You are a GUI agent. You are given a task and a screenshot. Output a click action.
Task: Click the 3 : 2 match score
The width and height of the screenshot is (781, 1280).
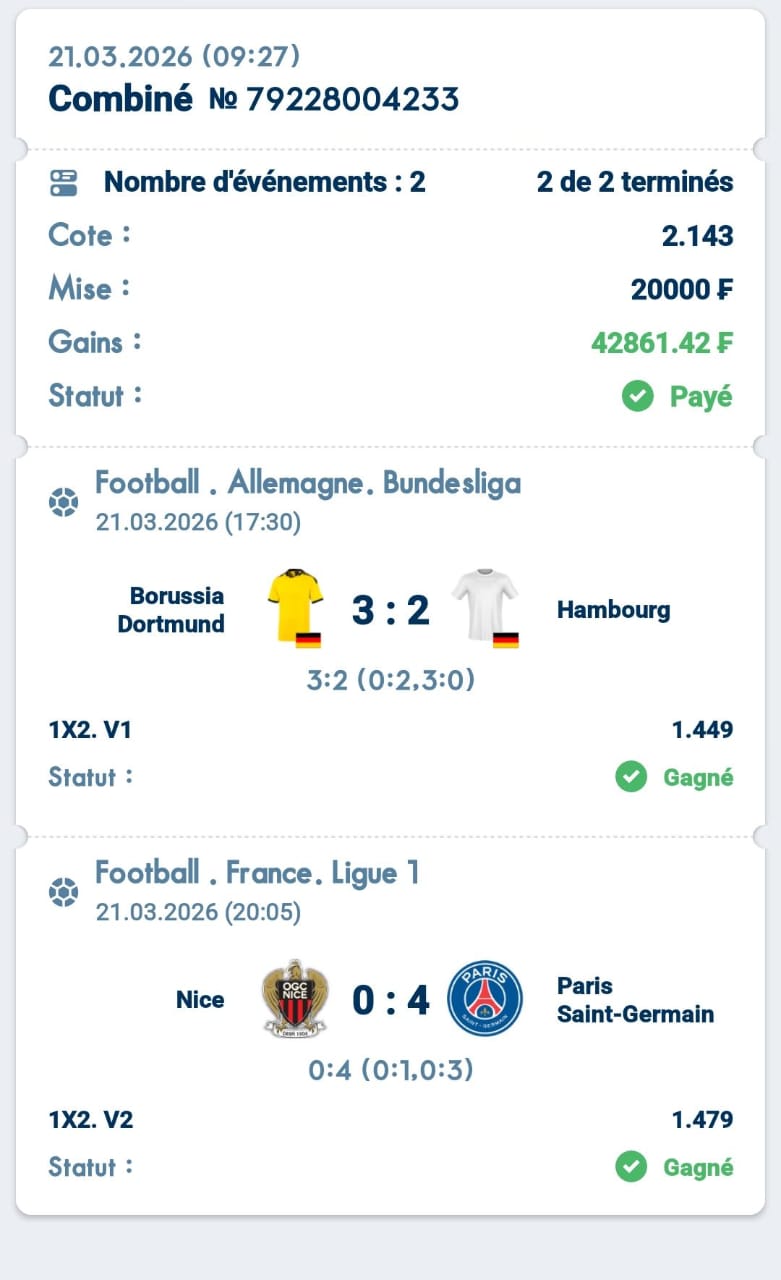click(x=390, y=610)
